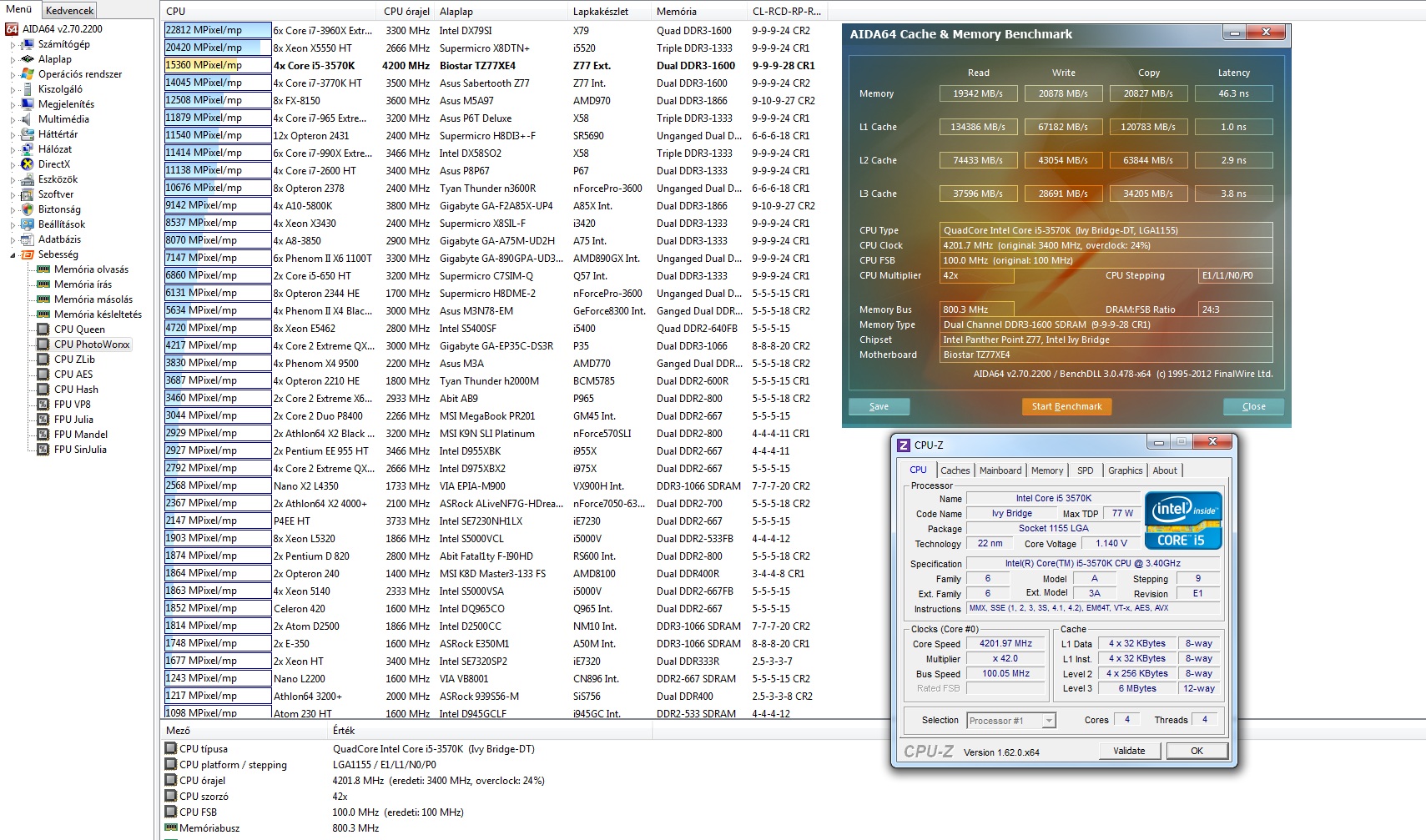The image size is (1426, 840).
Task: Expand the Alaplap tree node
Action: point(13,60)
